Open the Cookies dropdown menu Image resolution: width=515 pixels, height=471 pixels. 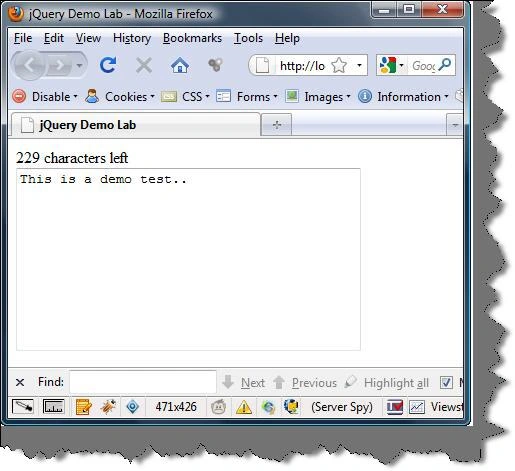point(120,97)
